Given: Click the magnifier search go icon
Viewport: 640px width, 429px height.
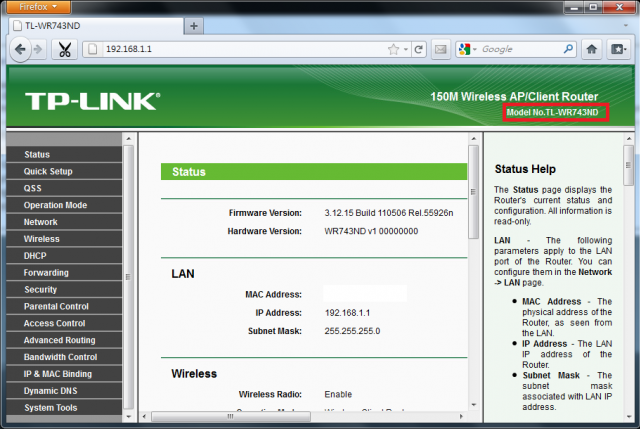Looking at the screenshot, I should tap(568, 49).
